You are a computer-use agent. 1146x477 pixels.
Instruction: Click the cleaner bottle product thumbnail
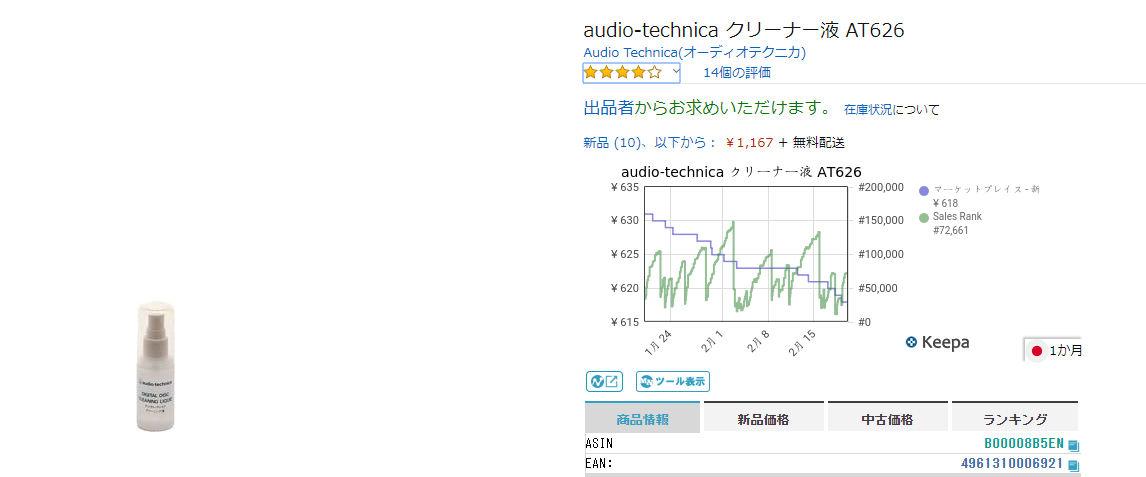tap(155, 366)
